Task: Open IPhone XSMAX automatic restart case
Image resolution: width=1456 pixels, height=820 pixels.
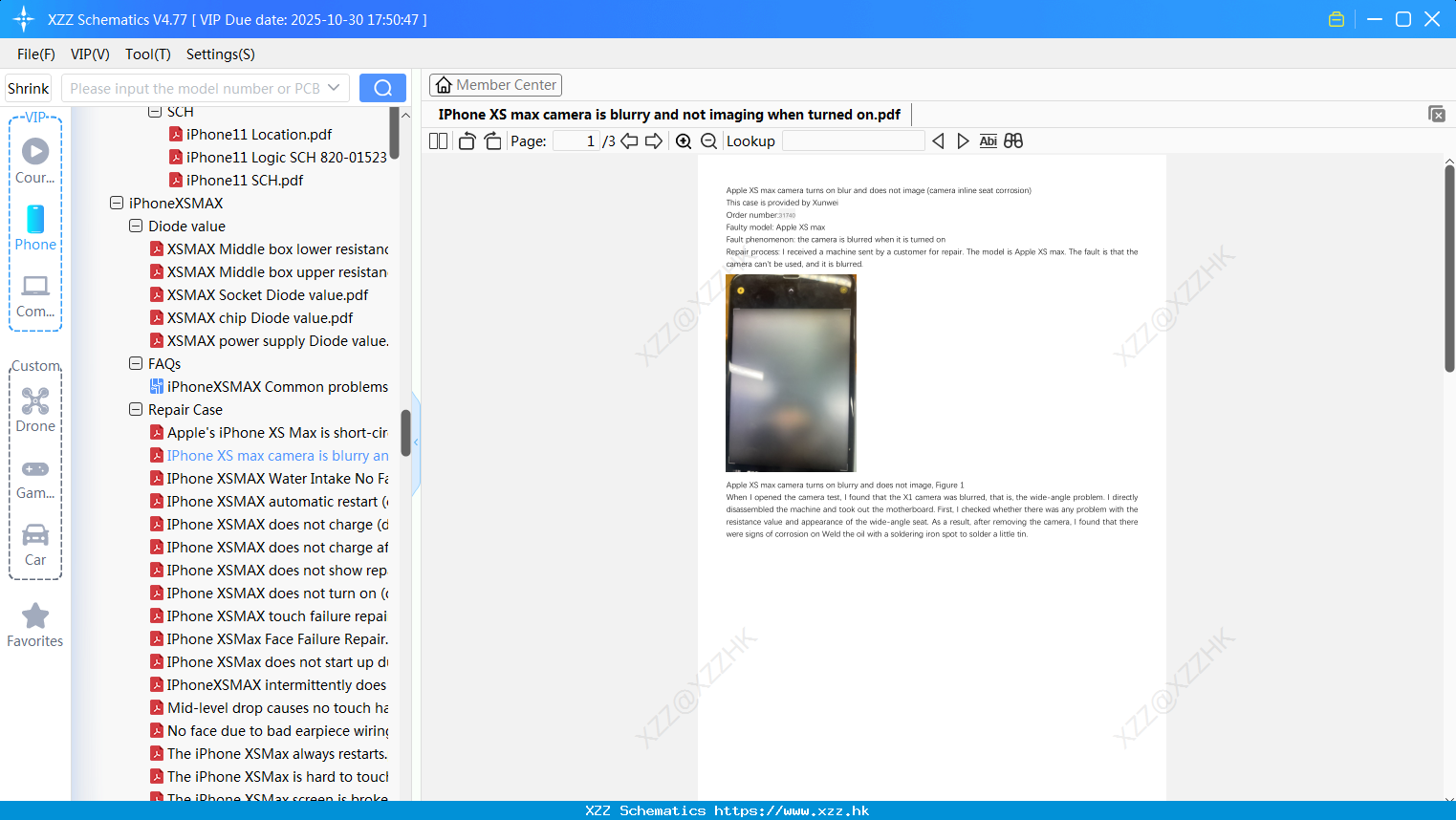Action: [x=269, y=501]
